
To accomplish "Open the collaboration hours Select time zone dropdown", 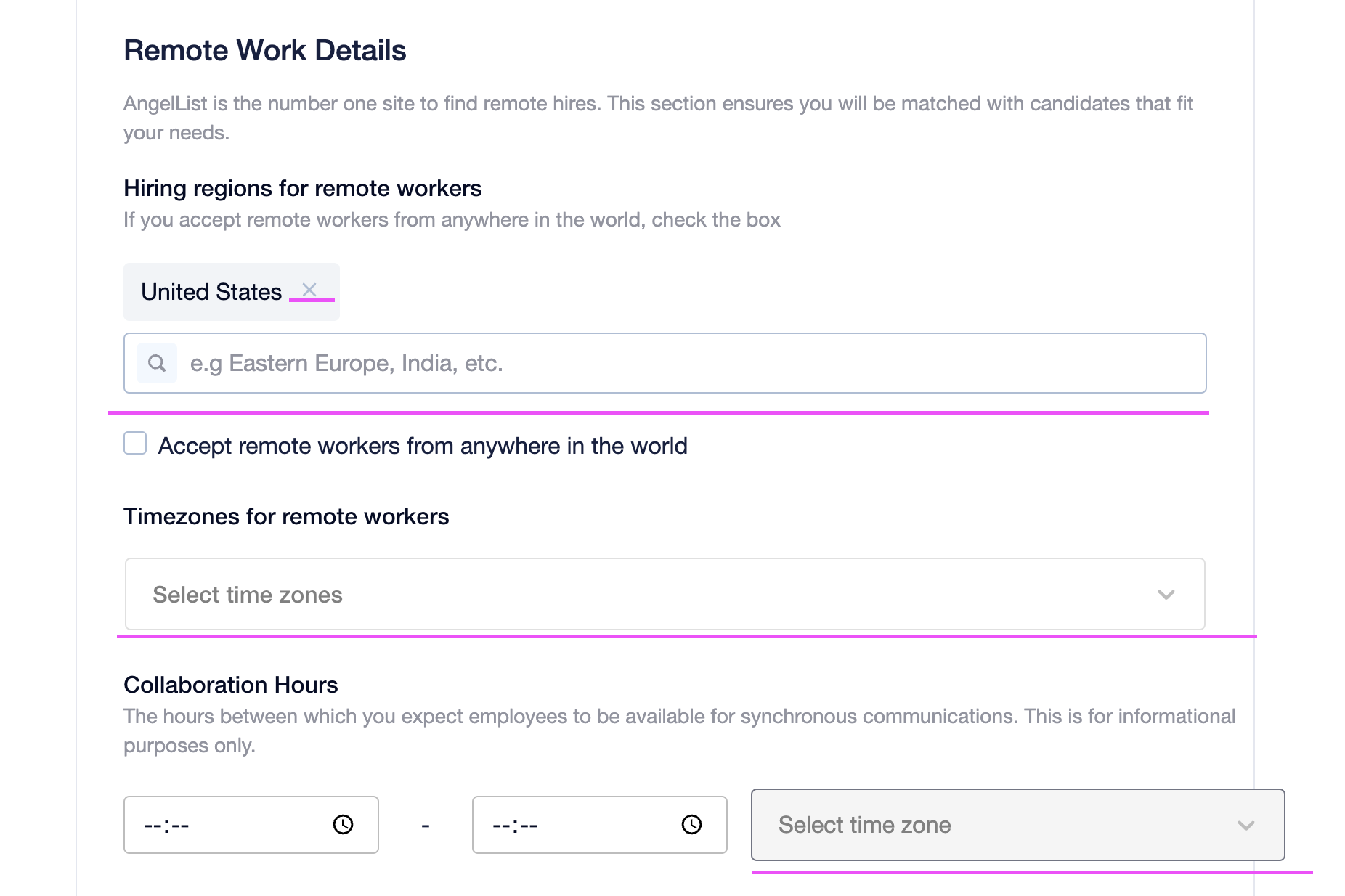I will point(1017,825).
